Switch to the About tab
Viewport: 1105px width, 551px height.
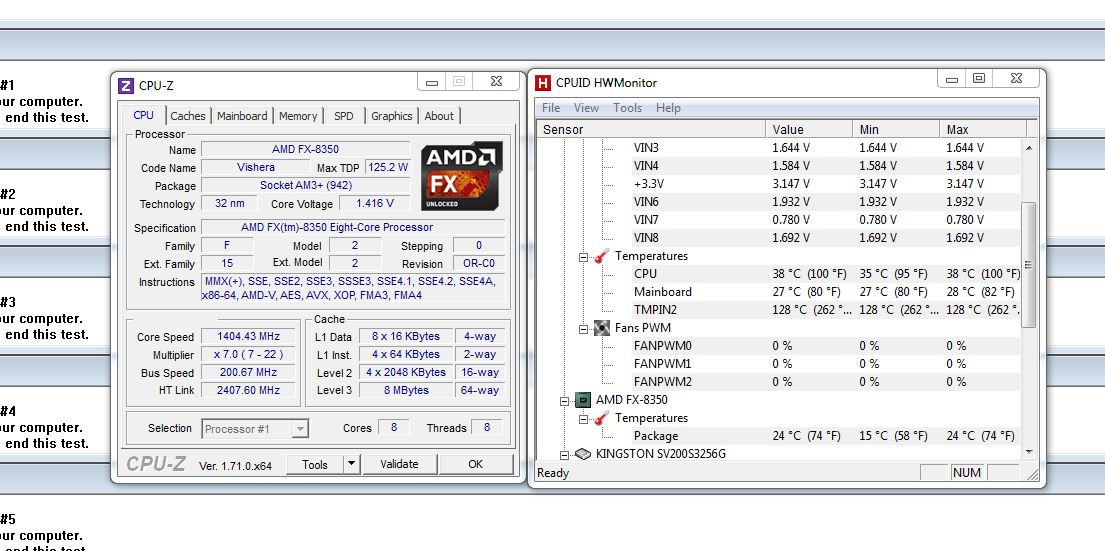439,116
